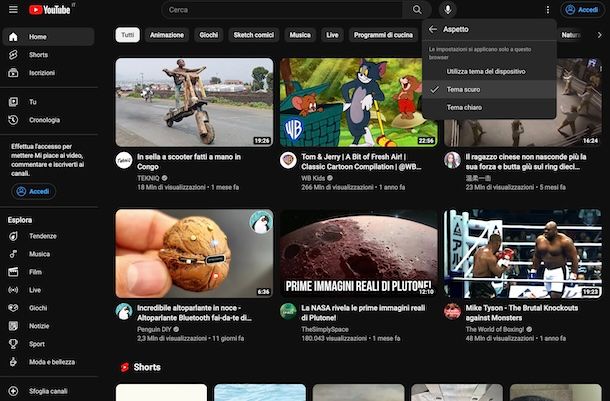Open Mike Tyson Brutal Knockouts title
Image resolution: width=610 pixels, height=401 pixels.
[522, 313]
